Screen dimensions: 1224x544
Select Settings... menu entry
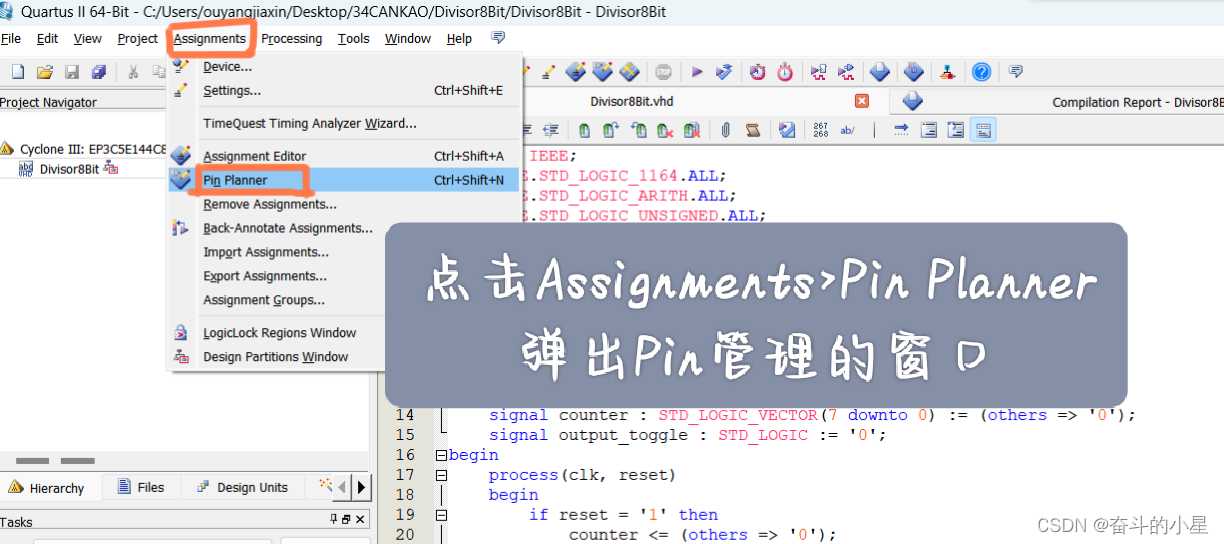pos(344,91)
